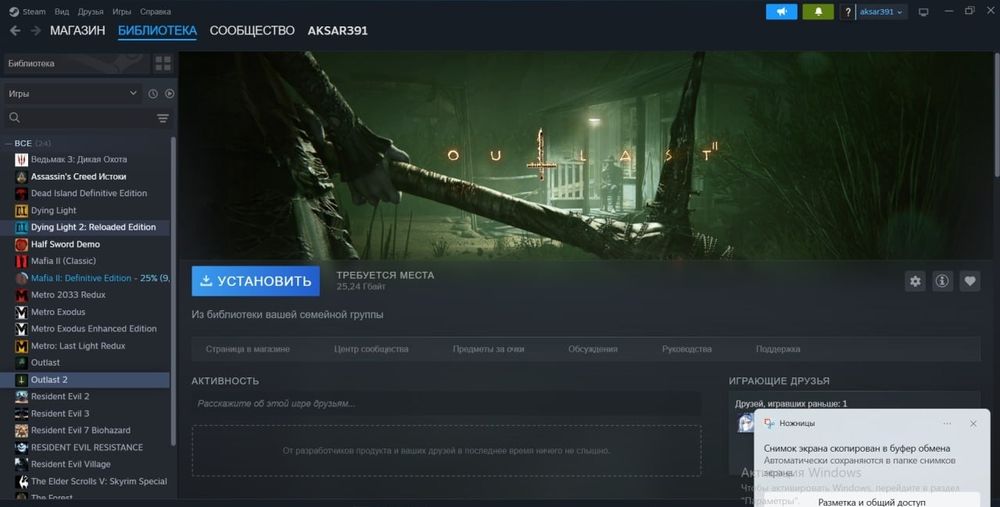Toggle ready-to-play filter icon

[x=170, y=93]
